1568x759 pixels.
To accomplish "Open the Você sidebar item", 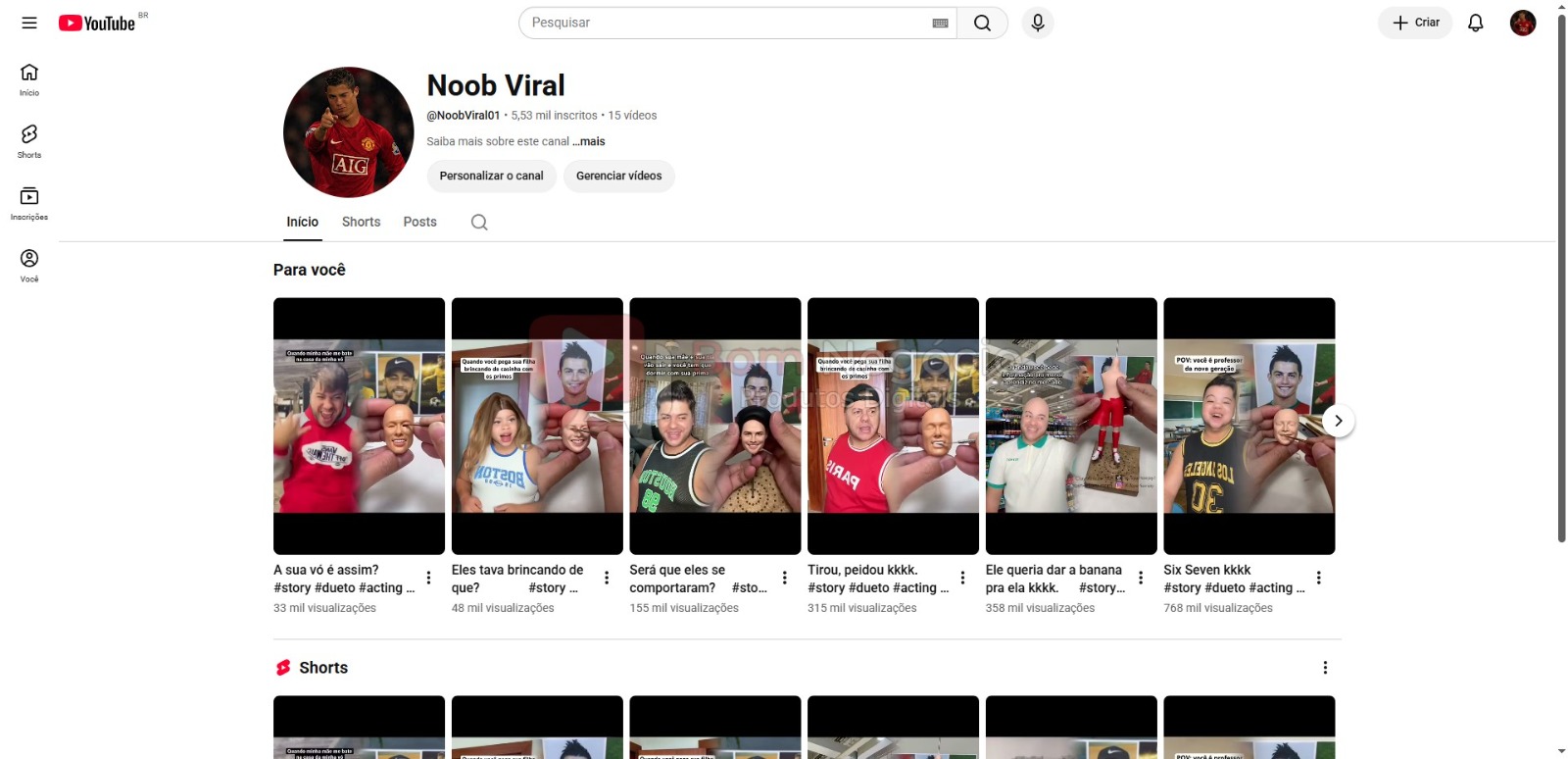I will pos(29,266).
